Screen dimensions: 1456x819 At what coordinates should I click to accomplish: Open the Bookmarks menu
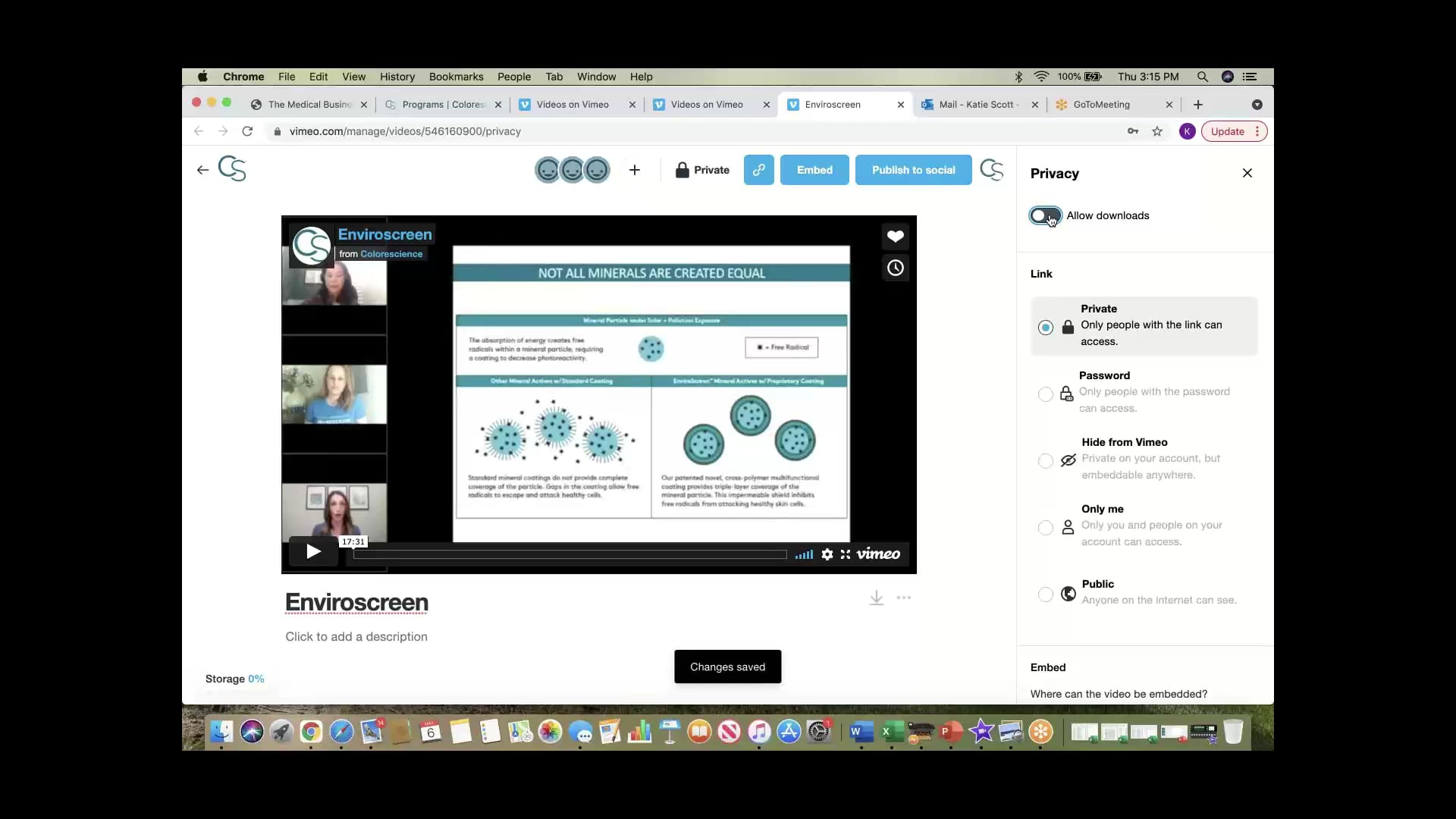click(x=455, y=77)
